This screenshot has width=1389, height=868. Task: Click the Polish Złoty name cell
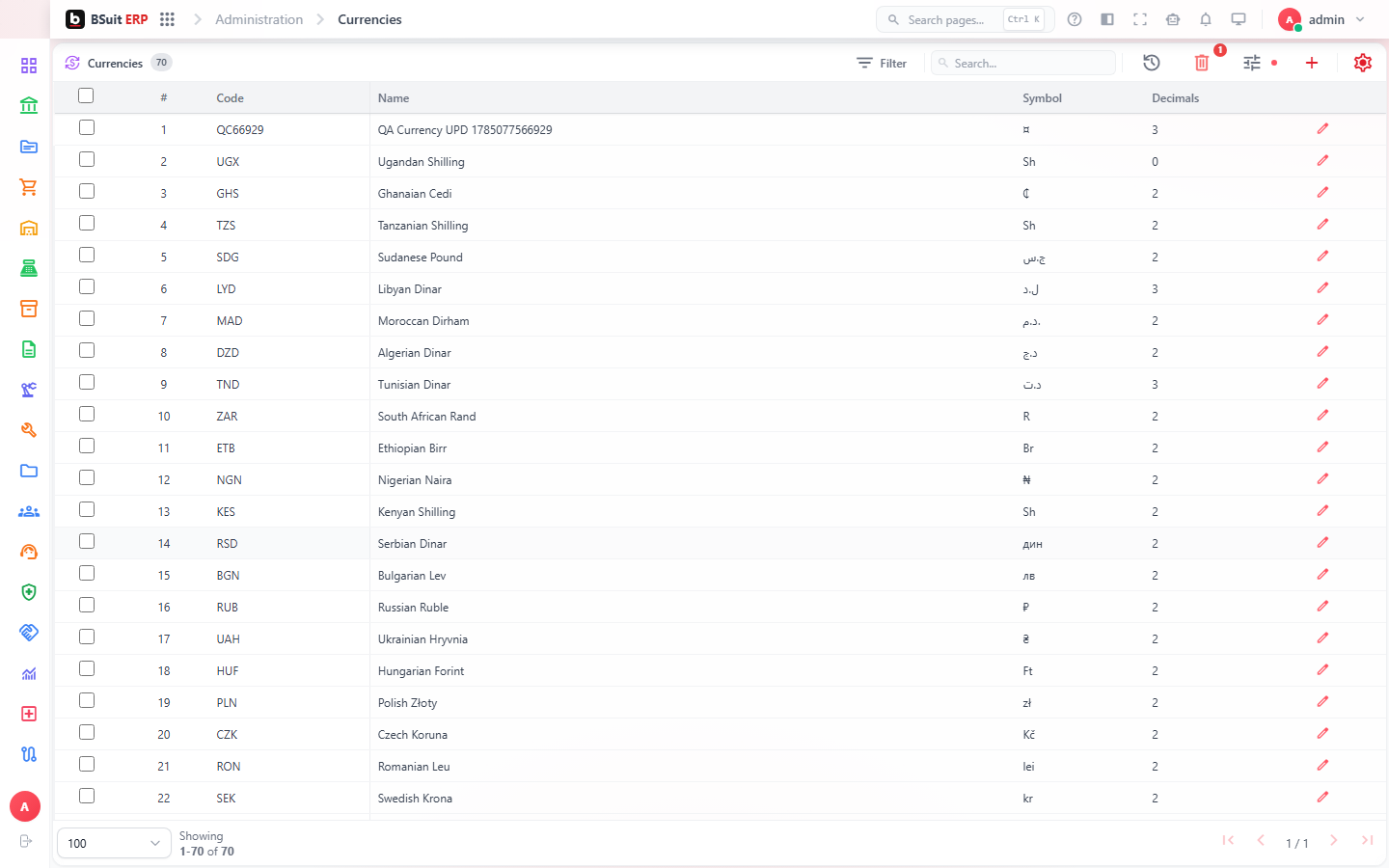click(407, 703)
